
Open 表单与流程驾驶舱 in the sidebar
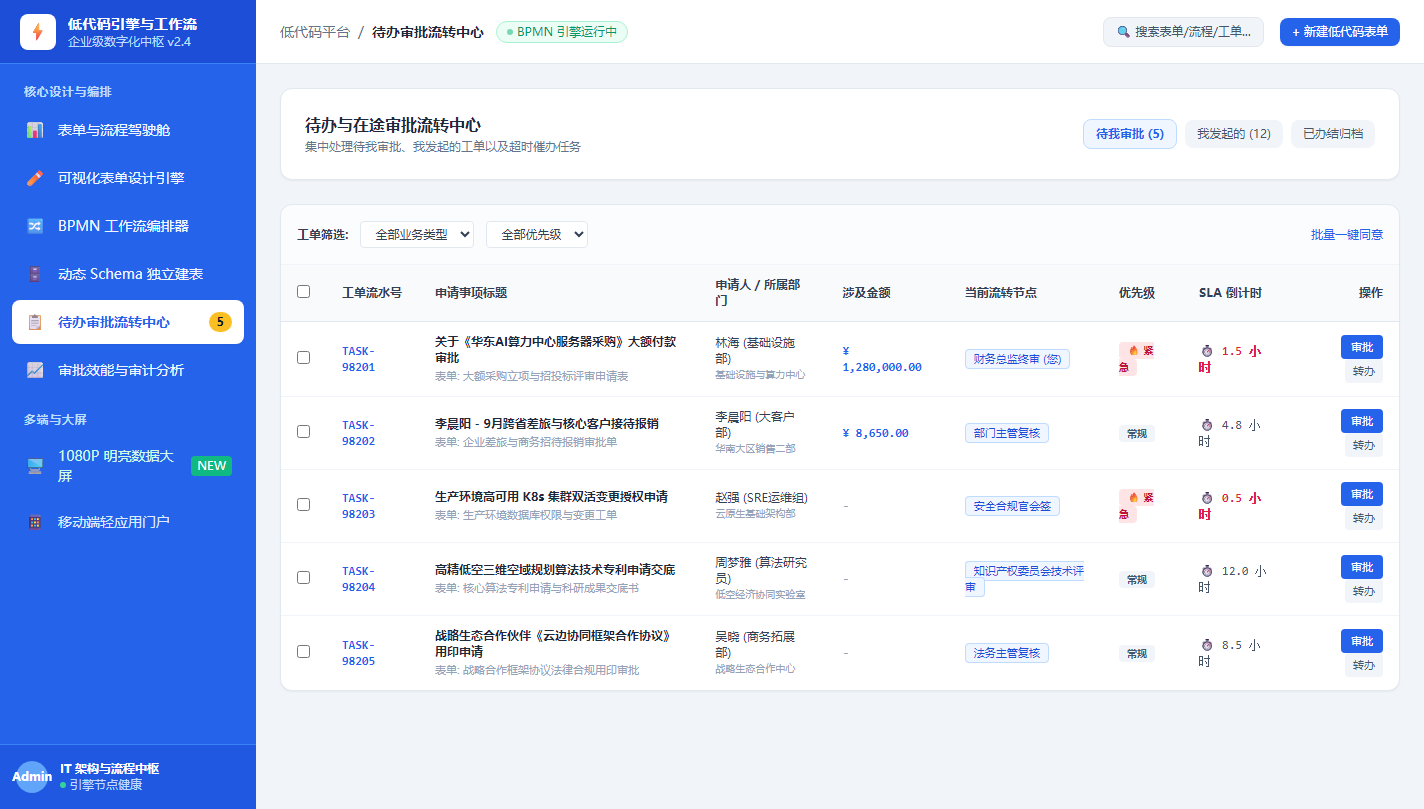[x=128, y=130]
